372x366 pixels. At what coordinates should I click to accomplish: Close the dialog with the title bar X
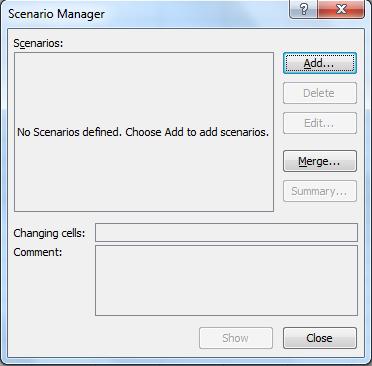[x=341, y=9]
